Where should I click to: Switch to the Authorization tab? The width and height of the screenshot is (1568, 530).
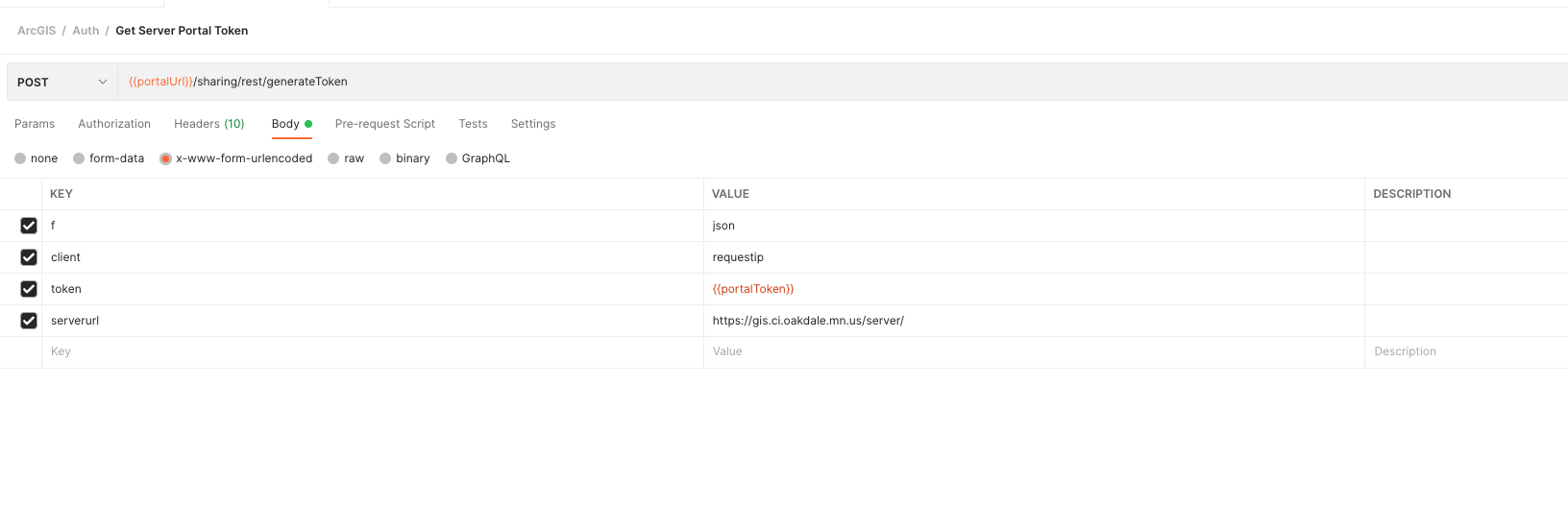114,124
